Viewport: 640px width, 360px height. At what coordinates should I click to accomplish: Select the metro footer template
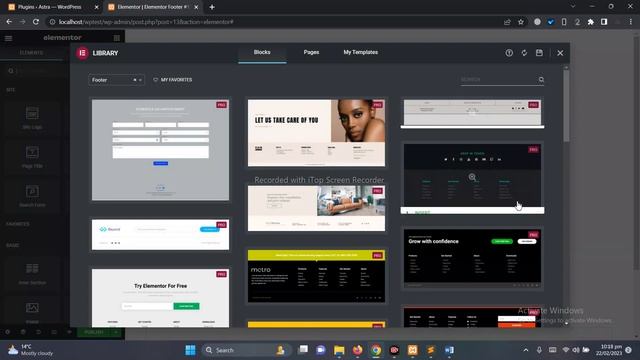pyautogui.click(x=316, y=276)
